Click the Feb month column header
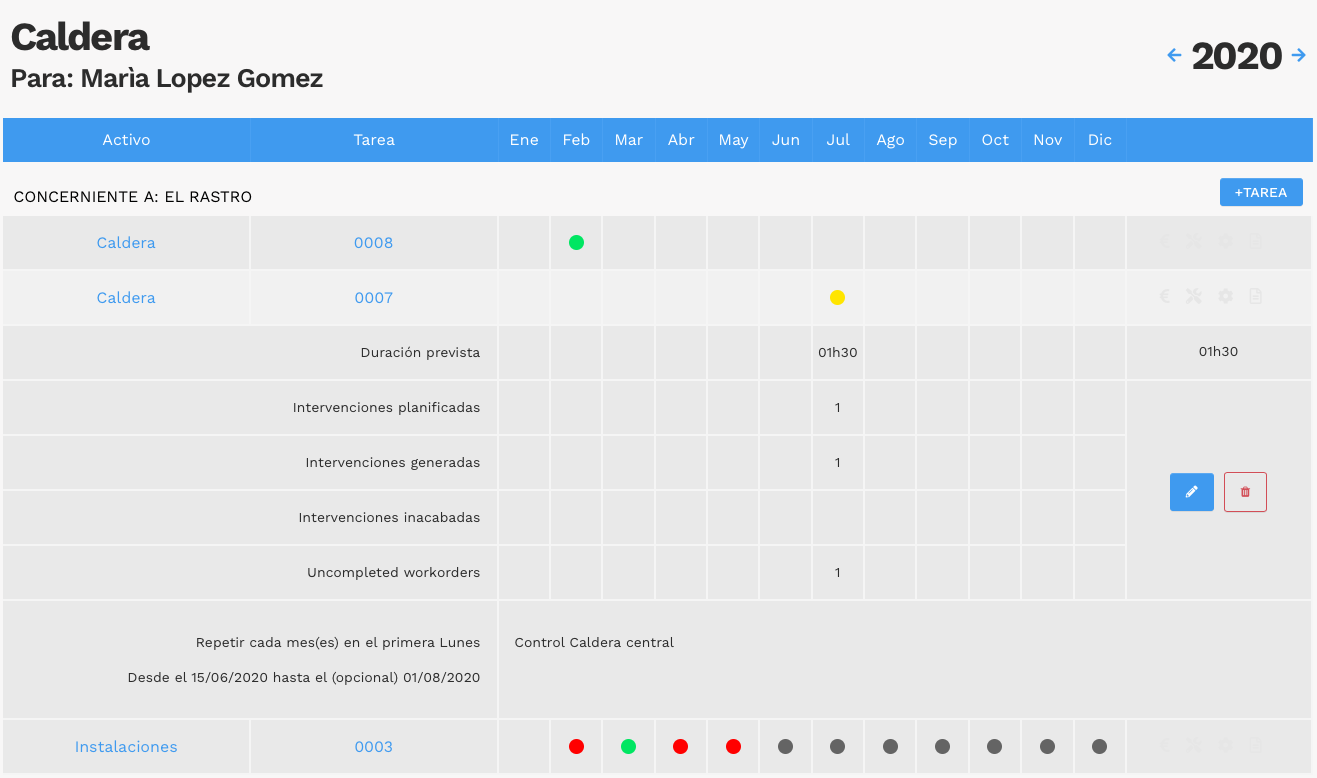Image resolution: width=1317 pixels, height=778 pixels. pyautogui.click(x=576, y=140)
